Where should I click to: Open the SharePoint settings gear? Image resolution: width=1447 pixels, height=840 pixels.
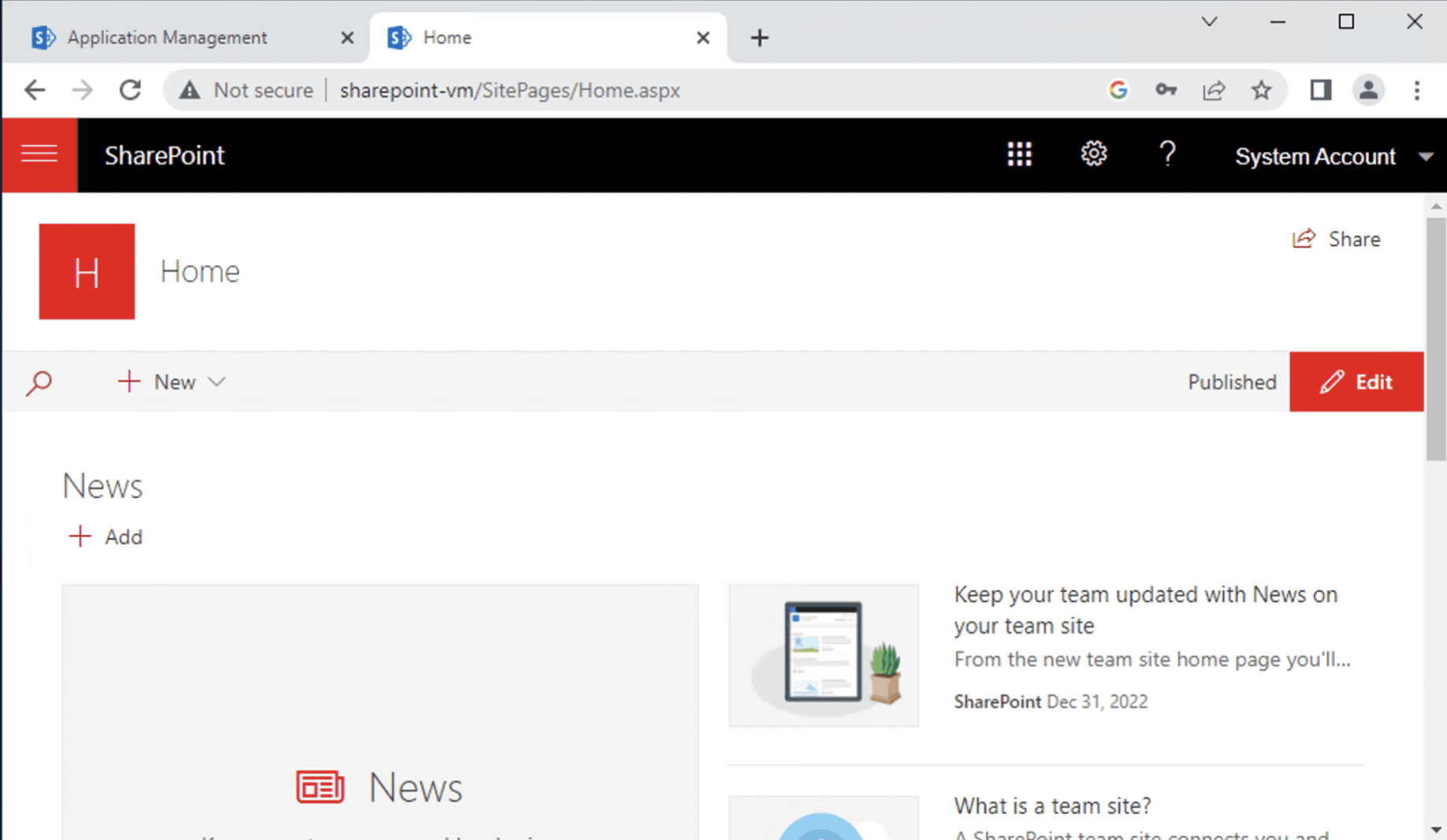(1093, 154)
